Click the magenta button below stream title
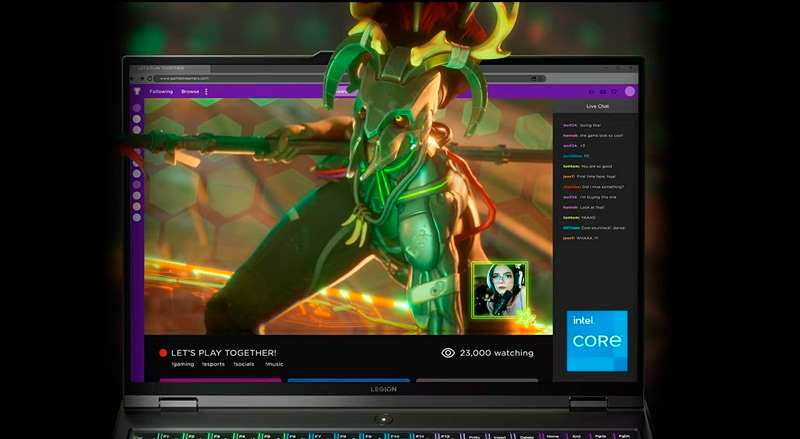The image size is (800, 439). click(x=220, y=380)
